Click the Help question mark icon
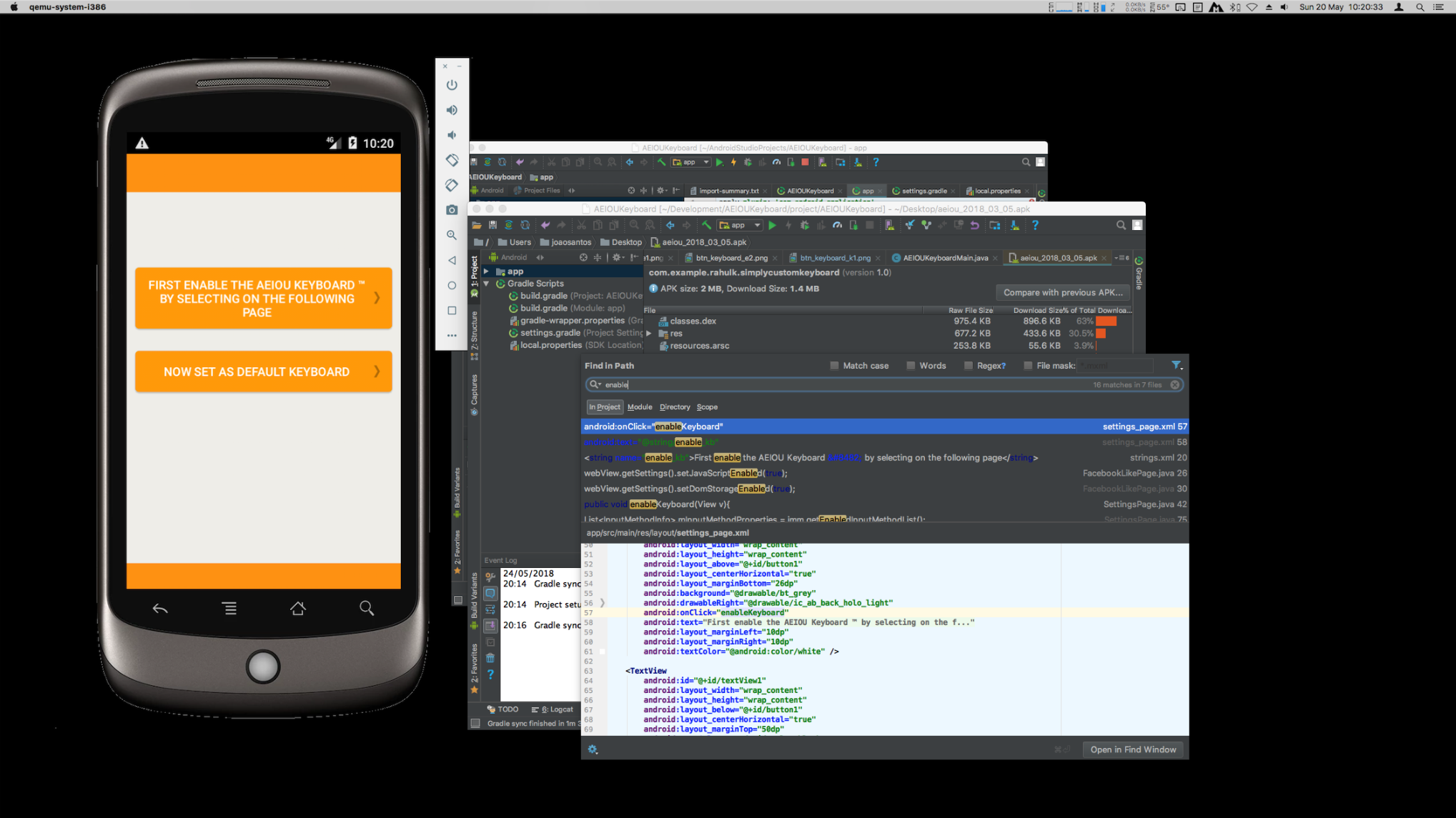Image resolution: width=1456 pixels, height=818 pixels. click(x=1035, y=225)
